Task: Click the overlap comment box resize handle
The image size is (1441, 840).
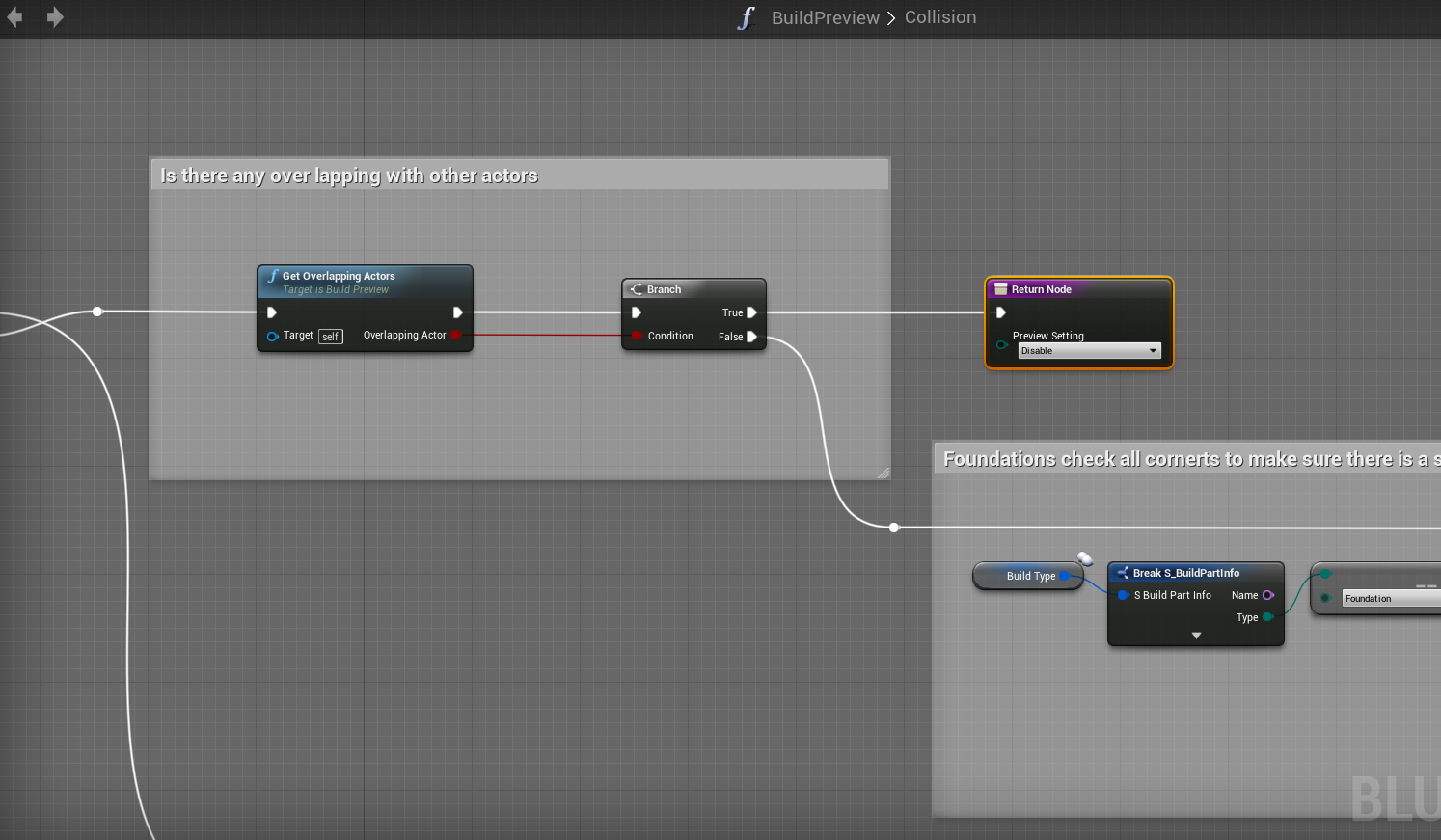Action: tap(883, 473)
